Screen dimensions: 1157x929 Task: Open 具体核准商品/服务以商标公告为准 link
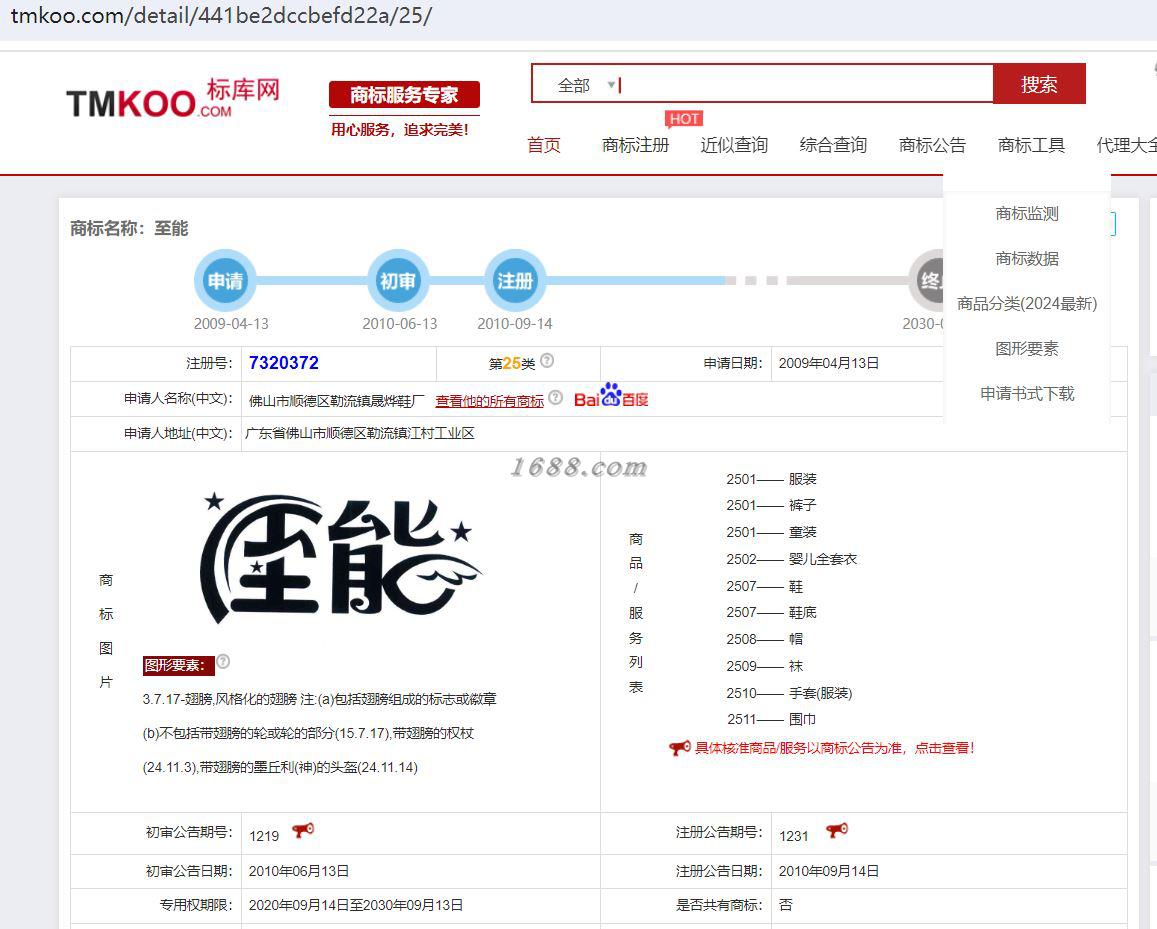pos(835,748)
